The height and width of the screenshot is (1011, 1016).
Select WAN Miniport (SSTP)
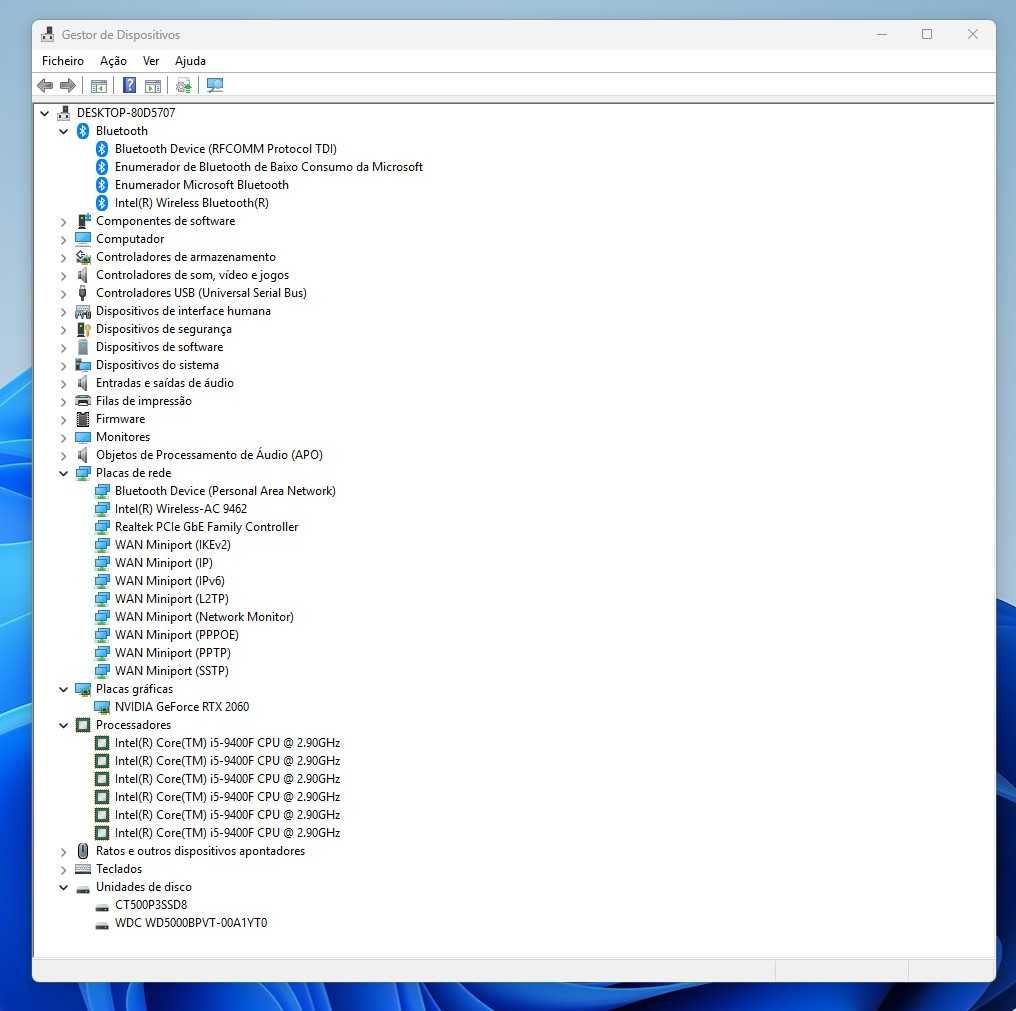[172, 671]
